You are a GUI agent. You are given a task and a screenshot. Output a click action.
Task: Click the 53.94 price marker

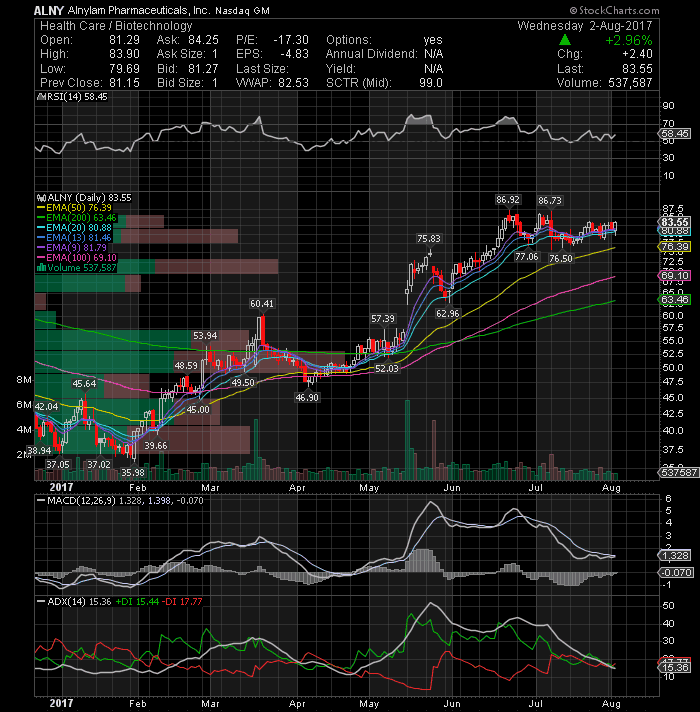(205, 336)
